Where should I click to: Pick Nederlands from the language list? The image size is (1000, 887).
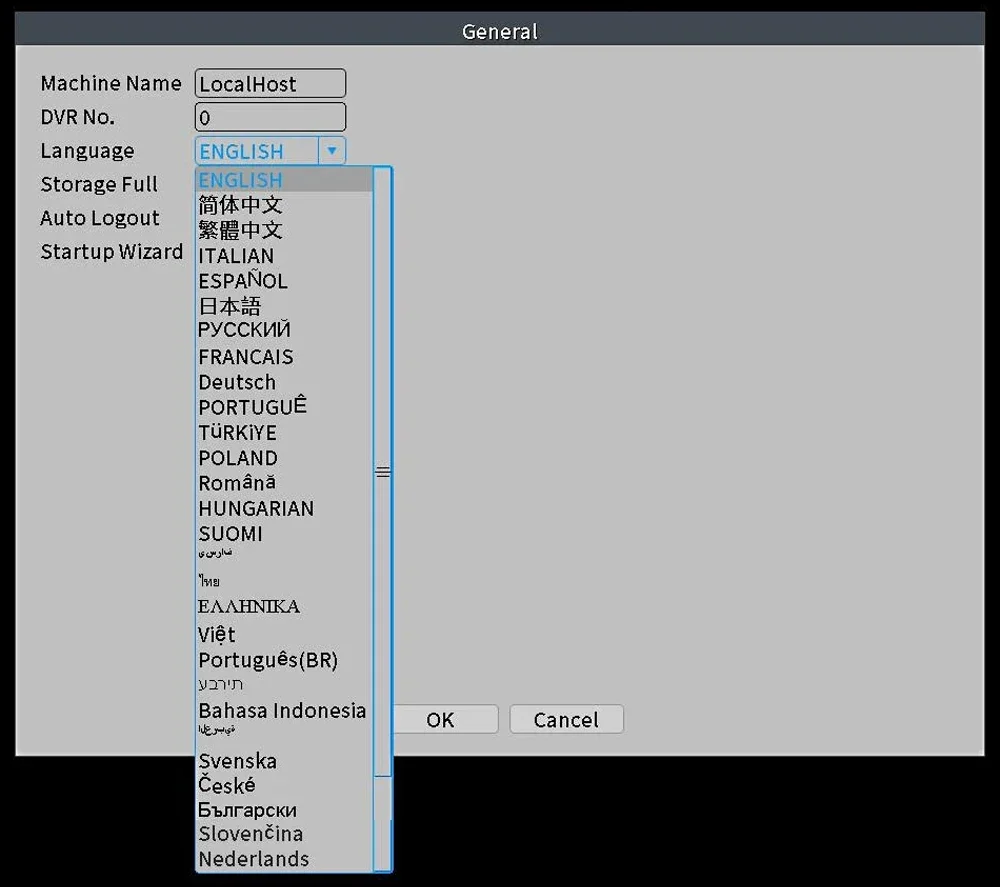pyautogui.click(x=254, y=859)
